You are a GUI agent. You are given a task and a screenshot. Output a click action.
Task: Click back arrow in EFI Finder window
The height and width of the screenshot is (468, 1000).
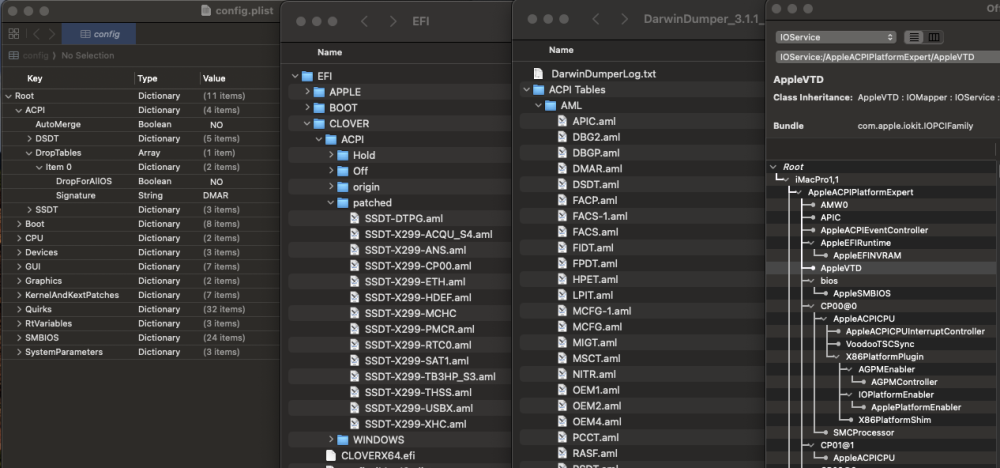(x=364, y=21)
